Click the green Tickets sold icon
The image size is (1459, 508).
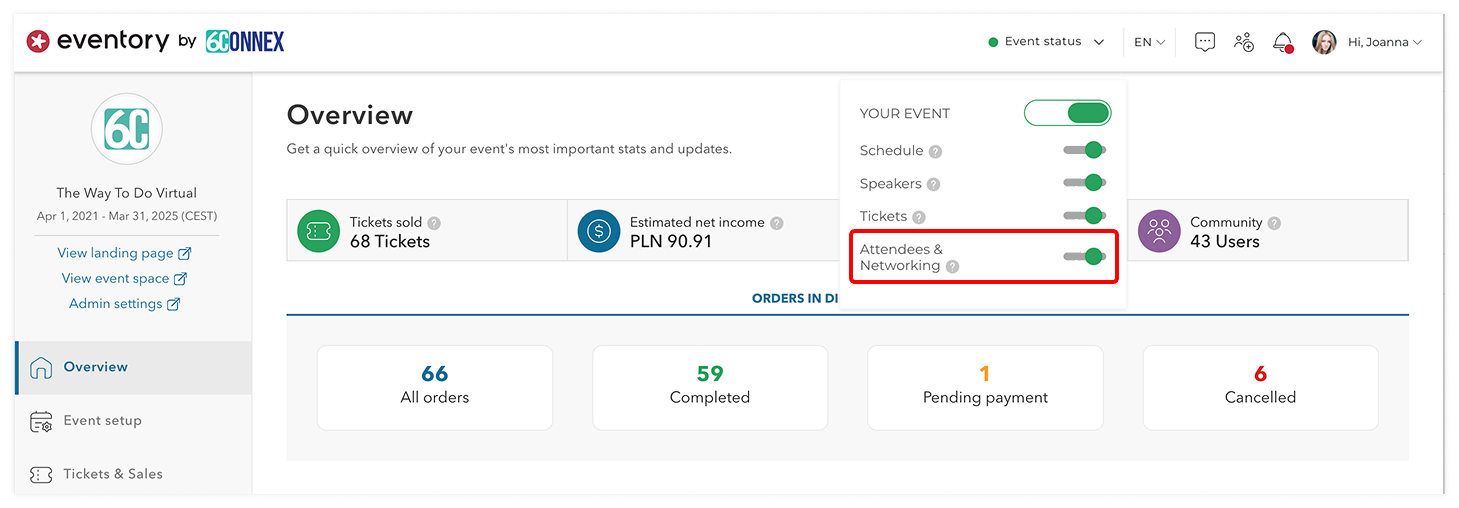tap(319, 232)
